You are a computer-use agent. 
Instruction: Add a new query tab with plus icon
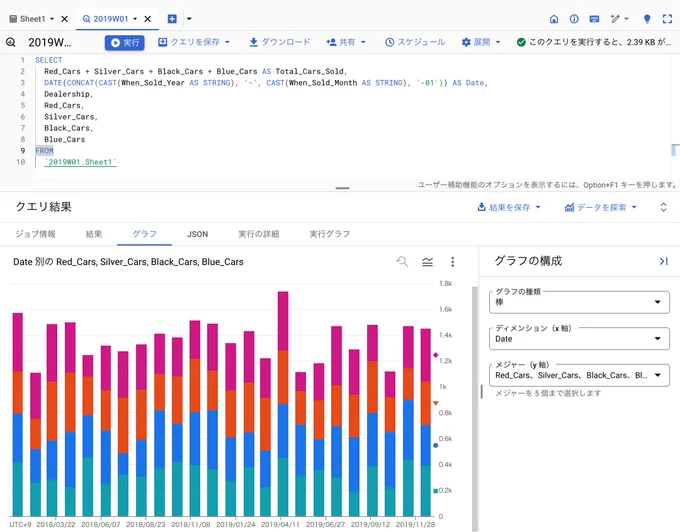click(172, 19)
